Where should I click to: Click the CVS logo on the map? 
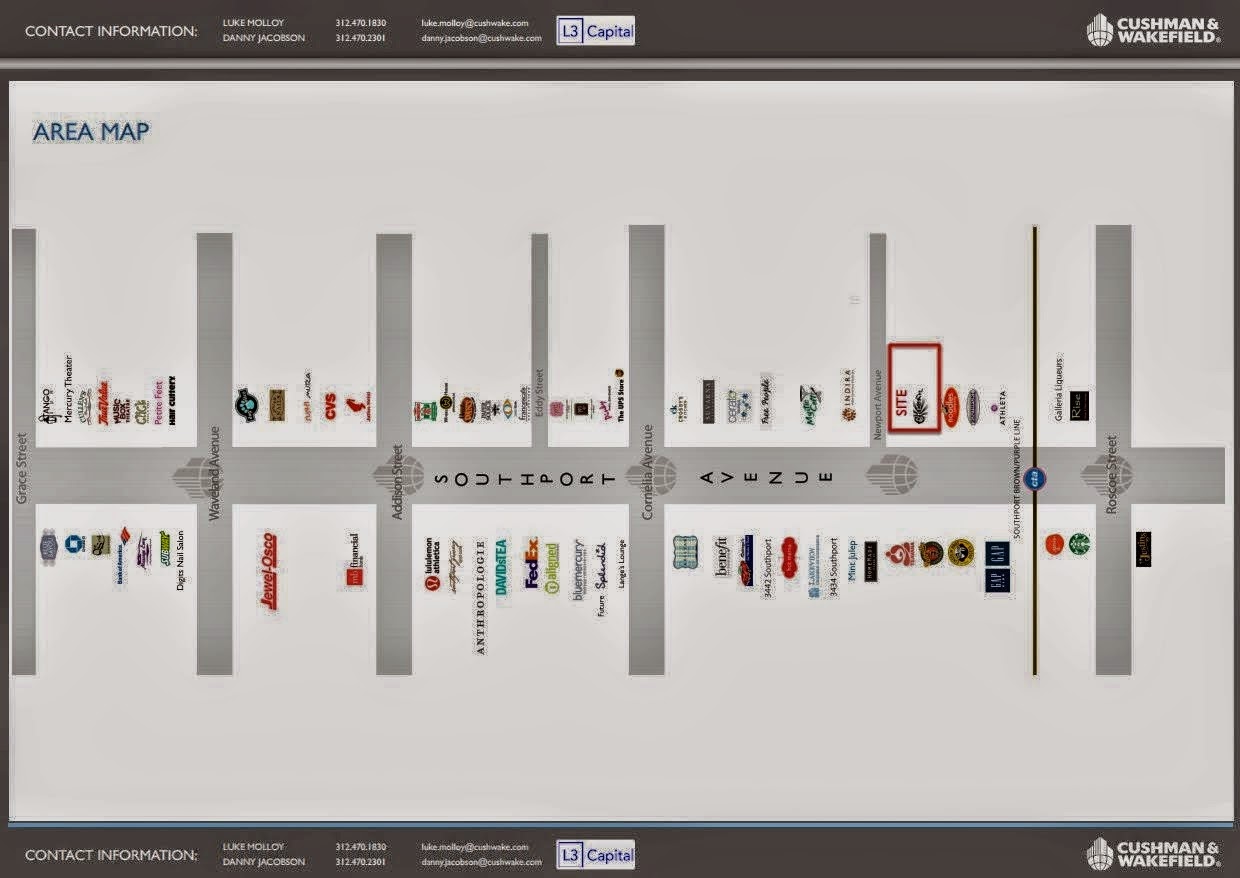click(331, 405)
